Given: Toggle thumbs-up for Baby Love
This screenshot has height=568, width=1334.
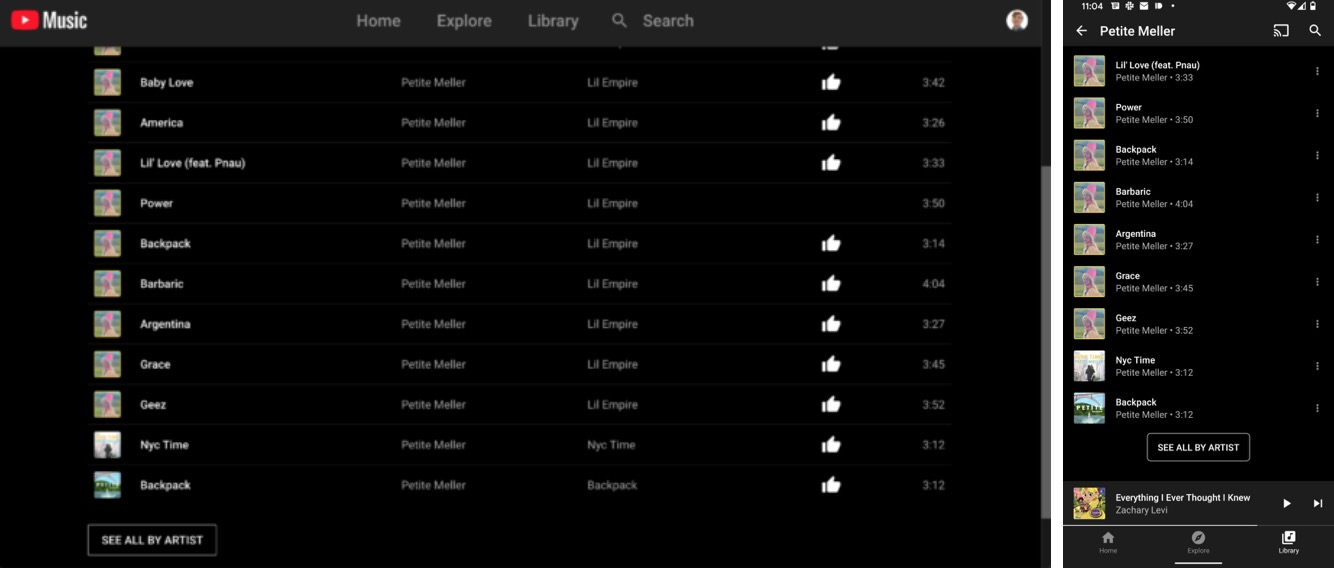Looking at the screenshot, I should point(831,82).
